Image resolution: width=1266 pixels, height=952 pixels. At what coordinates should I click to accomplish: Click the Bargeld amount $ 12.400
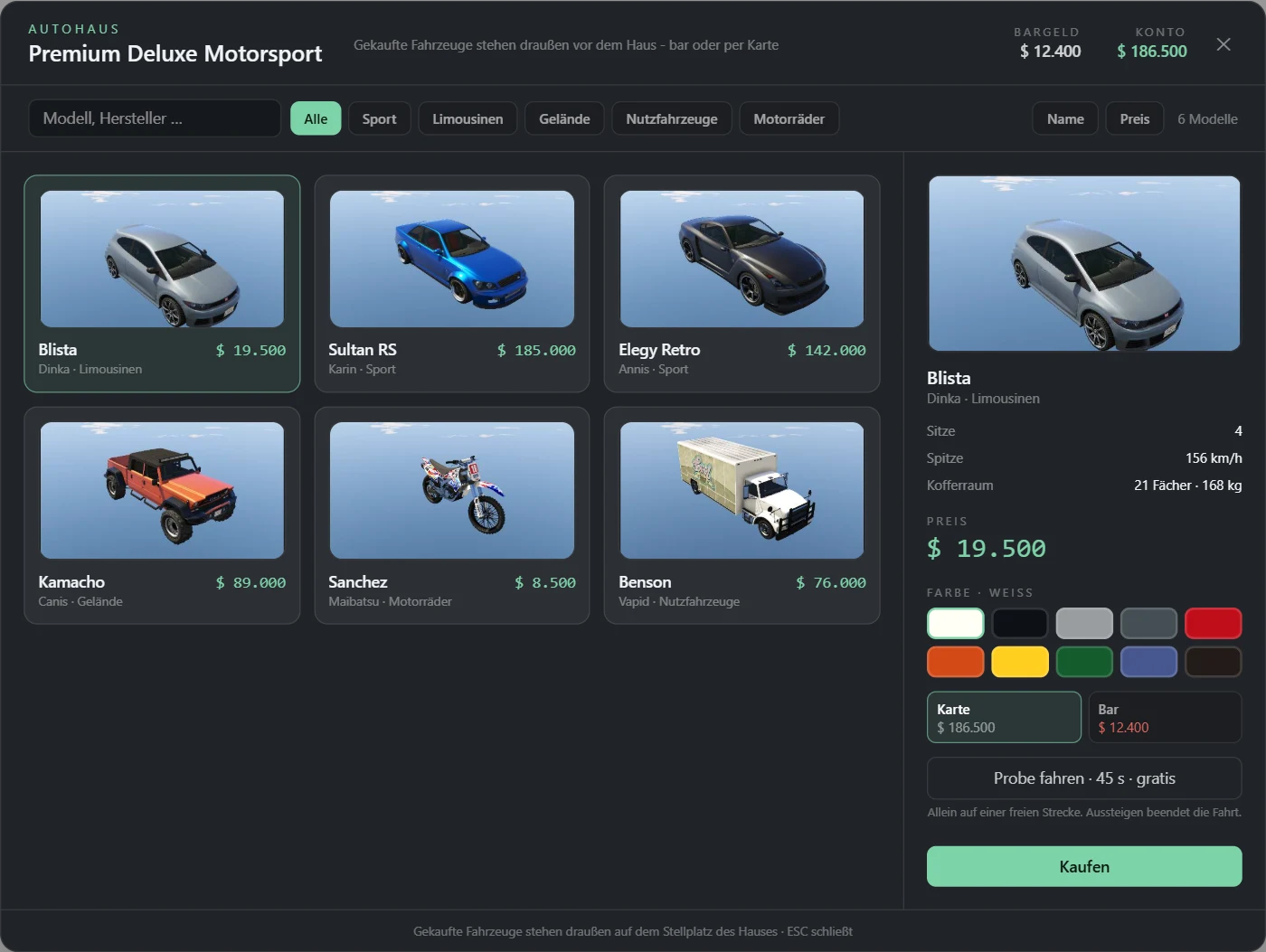point(1050,52)
